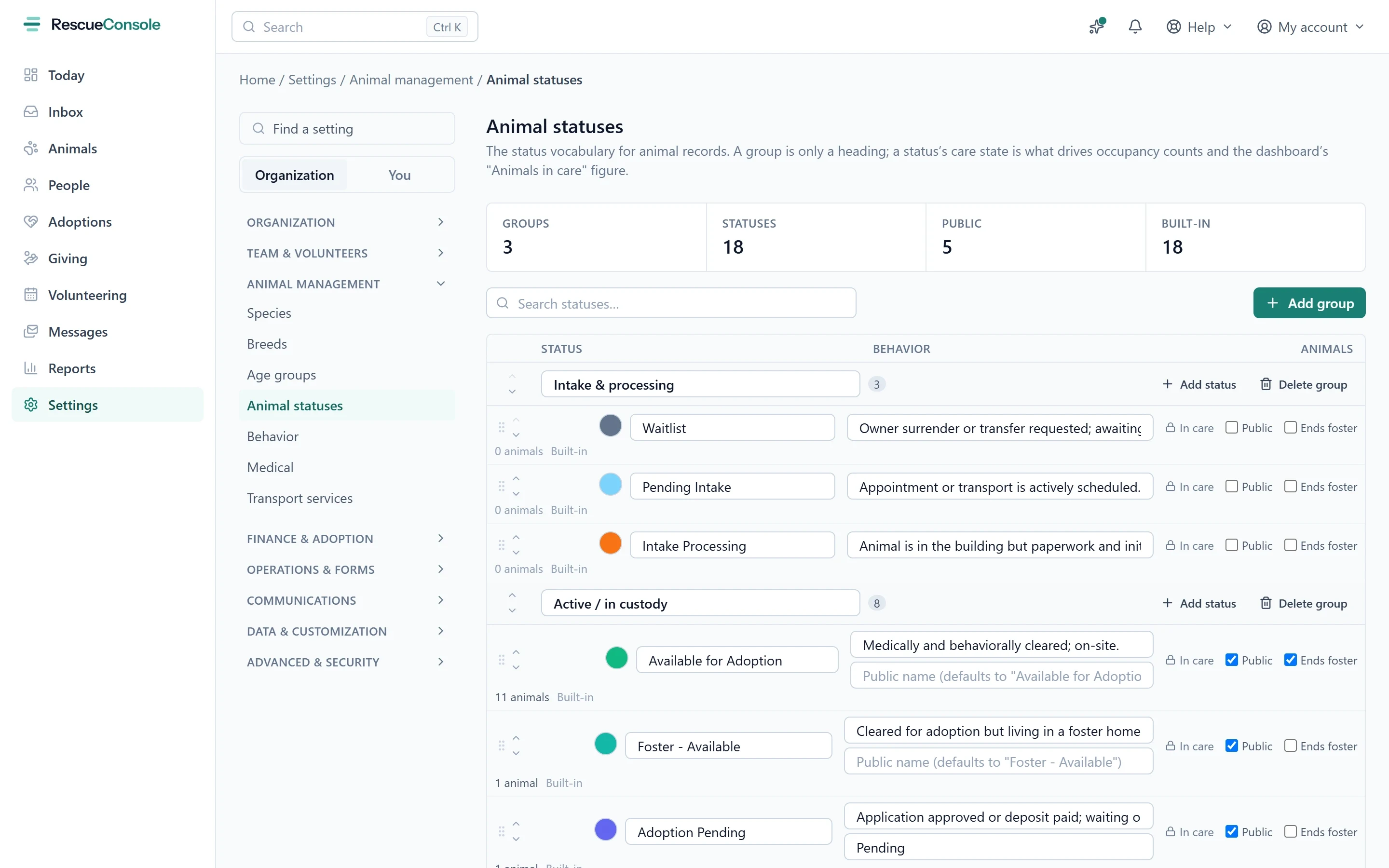1389x868 pixels.
Task: Enable Public checkbox for Waitlist
Action: [x=1231, y=427]
